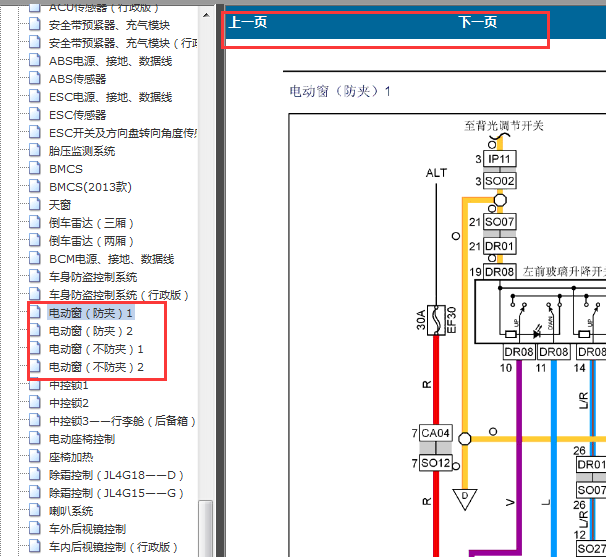606x557 pixels.
Task: Click page icon beside 电动窗（防夹）2
Action: (35, 330)
